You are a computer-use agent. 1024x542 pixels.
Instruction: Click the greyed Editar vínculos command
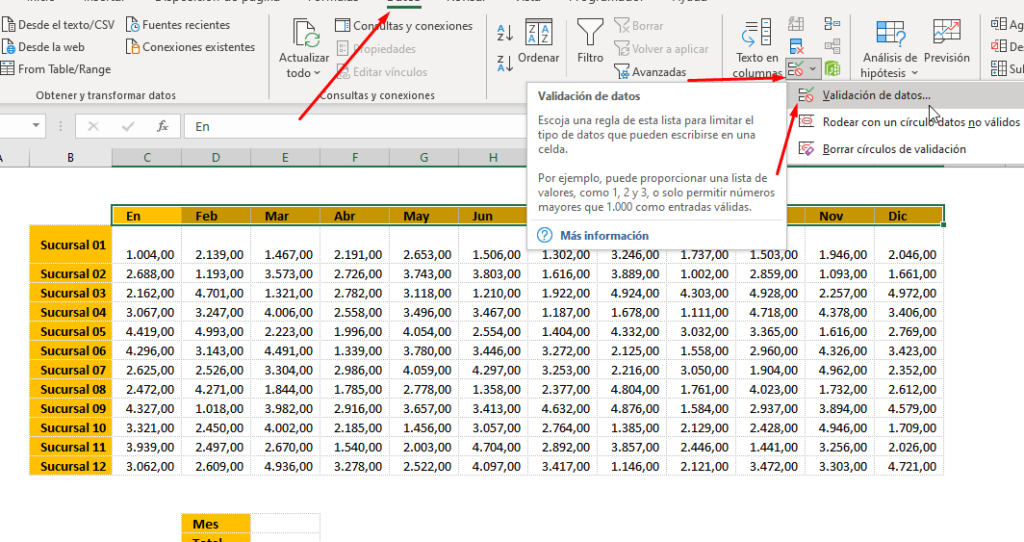click(x=382, y=72)
